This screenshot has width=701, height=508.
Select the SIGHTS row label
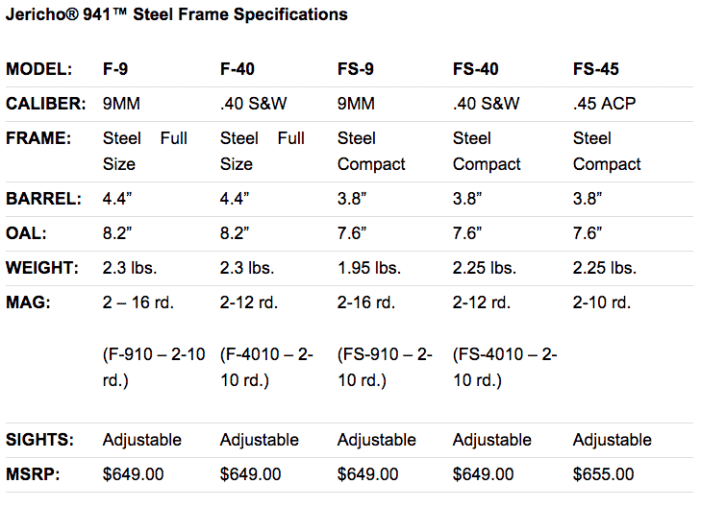40,440
